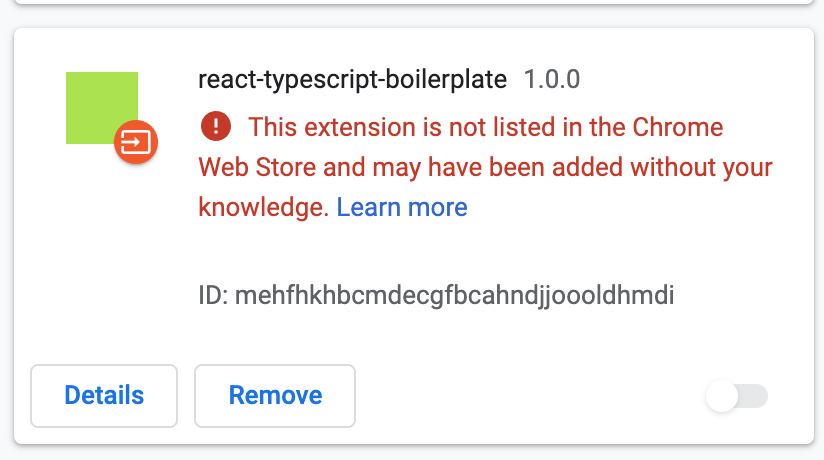824x460 pixels.
Task: Click the "ID:" label text
Action: click(213, 297)
